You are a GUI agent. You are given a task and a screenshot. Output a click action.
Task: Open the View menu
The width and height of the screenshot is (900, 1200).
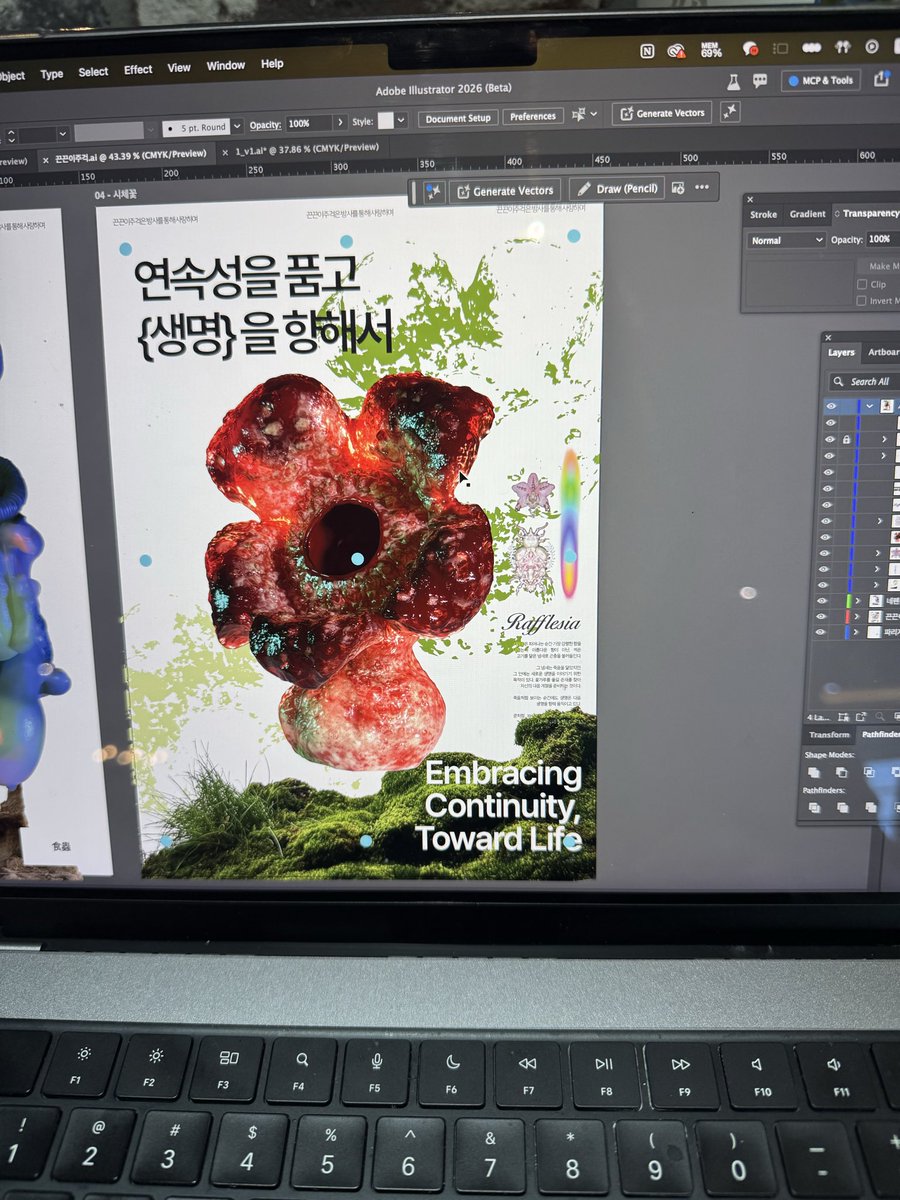point(179,68)
